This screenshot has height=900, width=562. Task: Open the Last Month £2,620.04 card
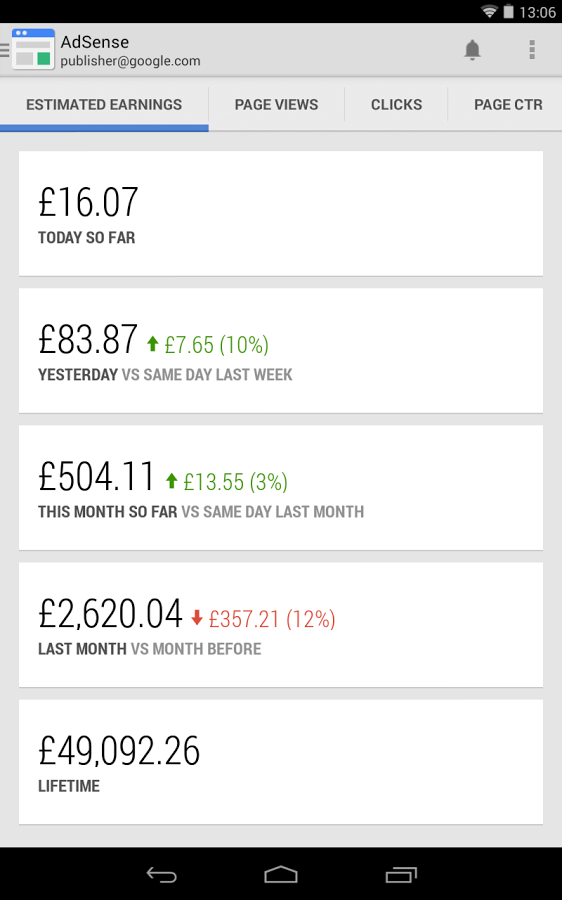click(x=281, y=625)
